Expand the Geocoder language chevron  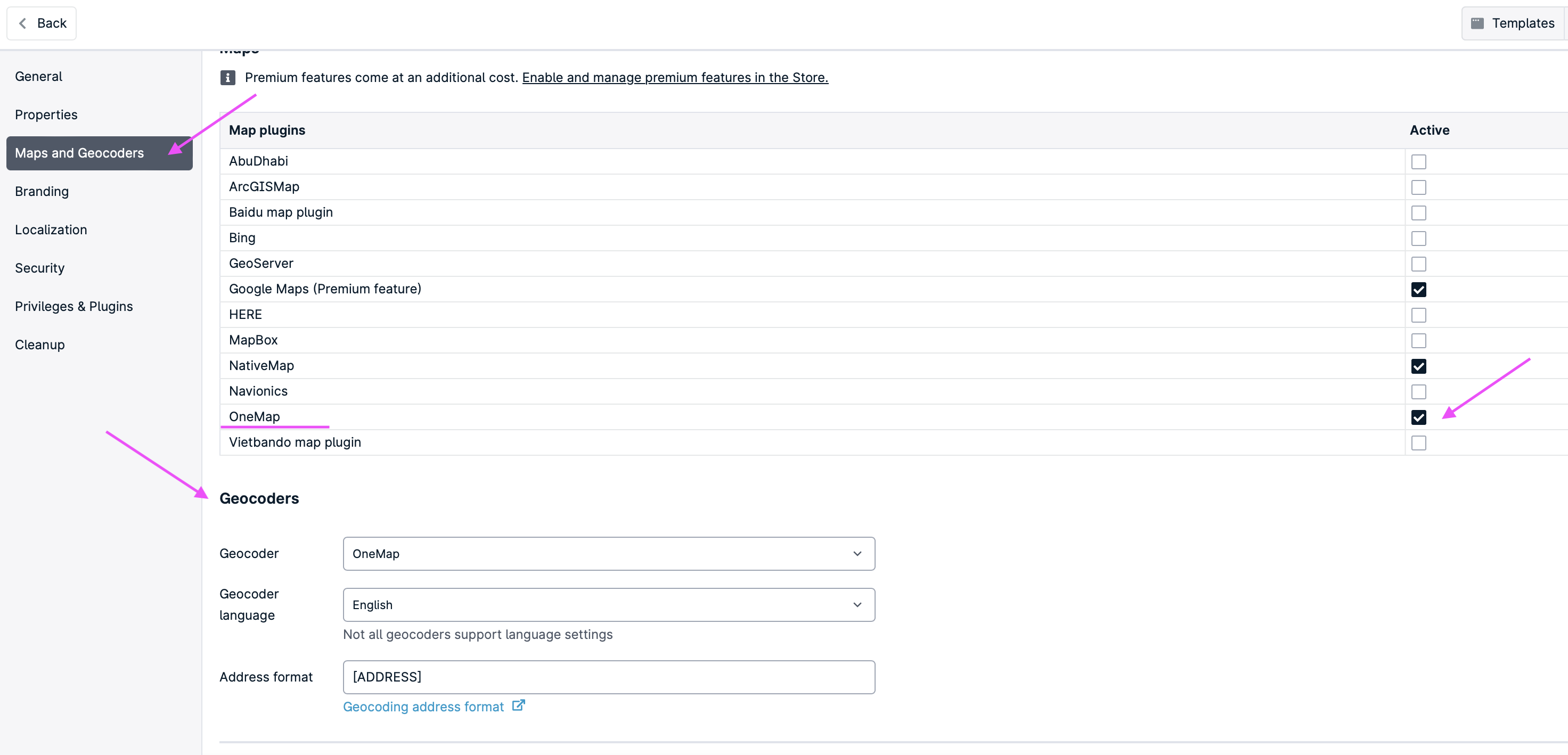point(857,604)
